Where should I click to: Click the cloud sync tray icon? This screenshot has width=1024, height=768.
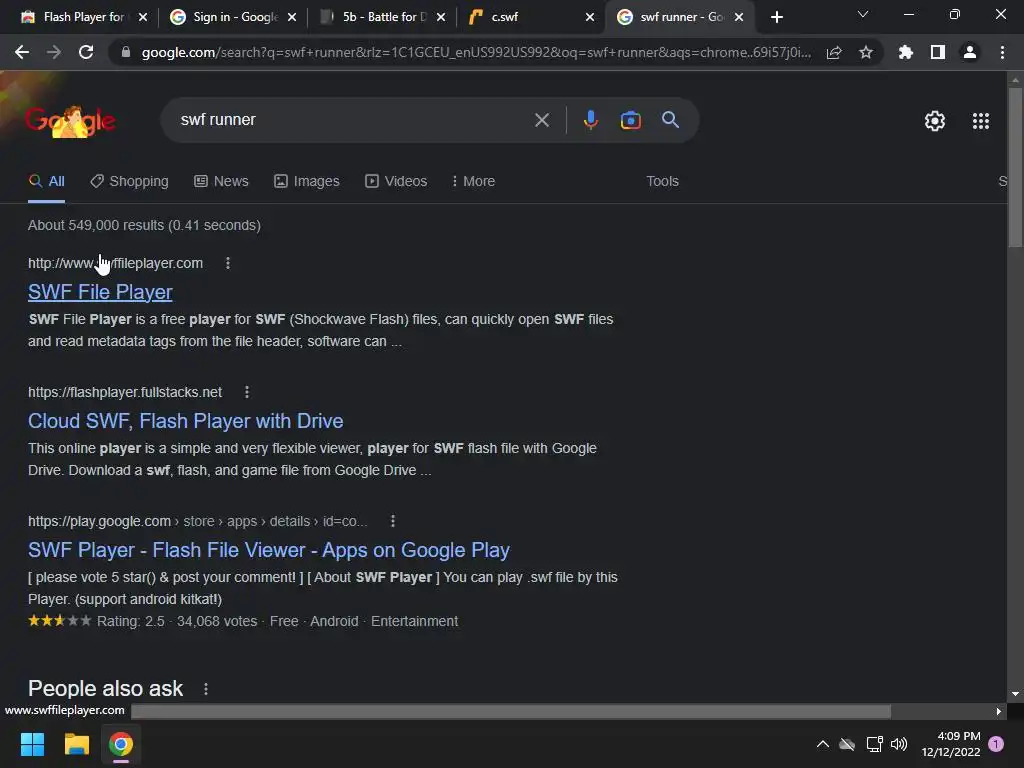(847, 744)
